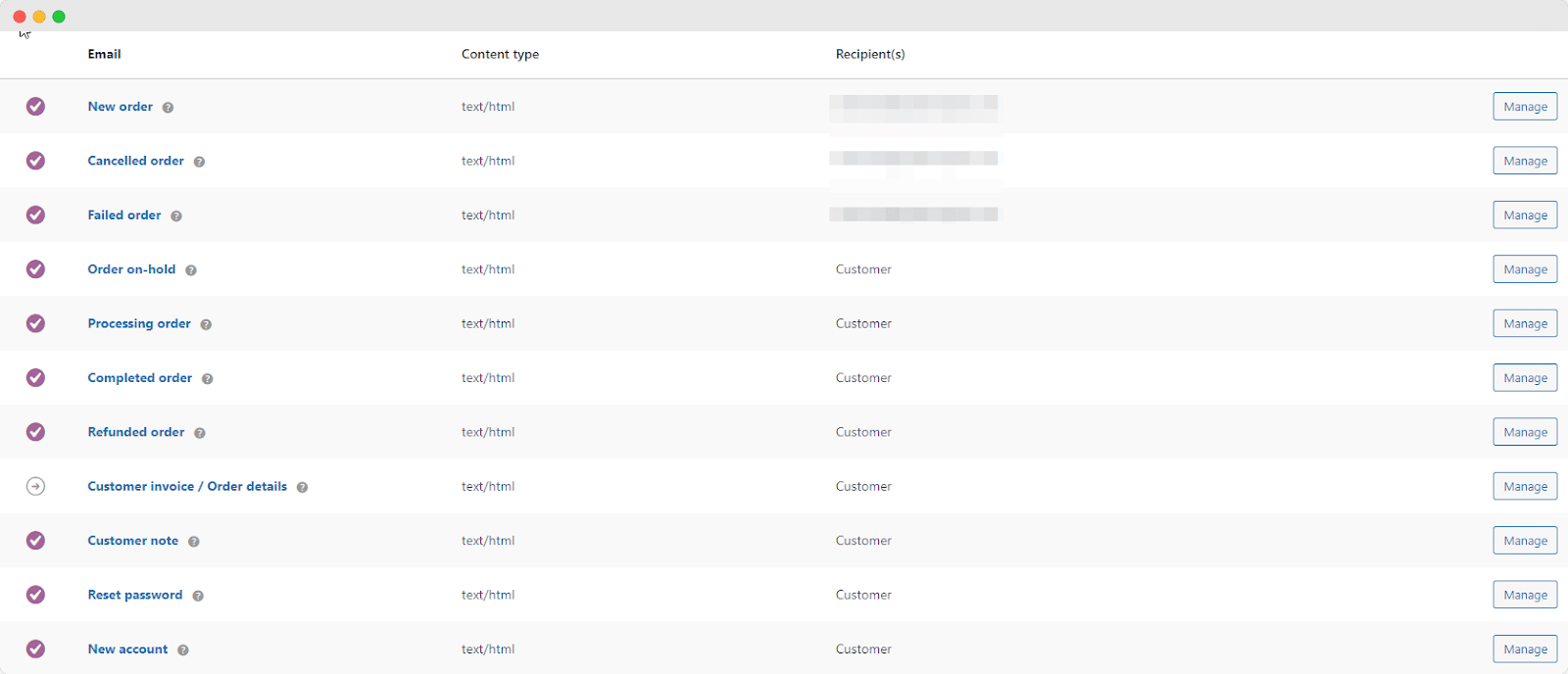Click Manage button for Refunded order
Screen dimensions: 1568x674
coord(1525,432)
